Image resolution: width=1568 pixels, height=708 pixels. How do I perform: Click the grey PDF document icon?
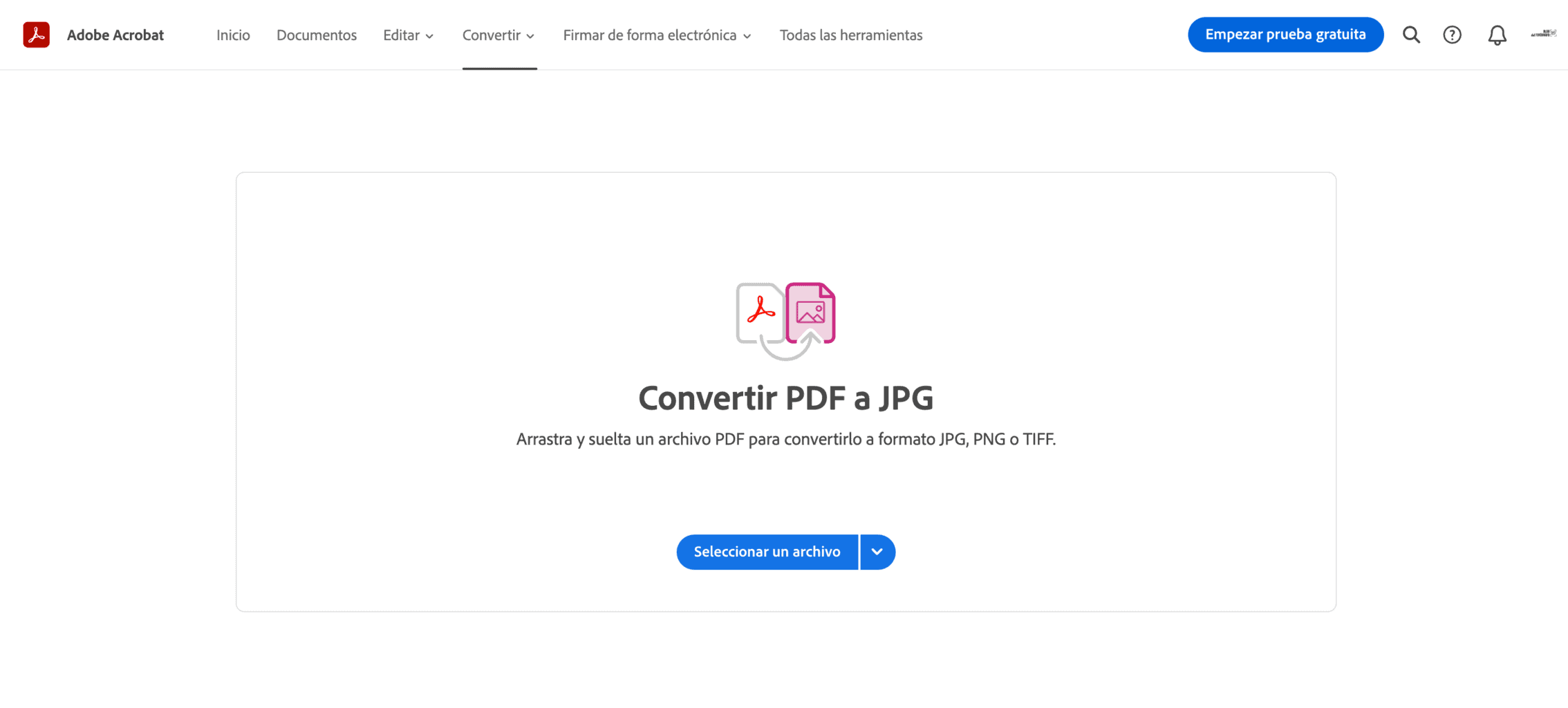[x=760, y=313]
